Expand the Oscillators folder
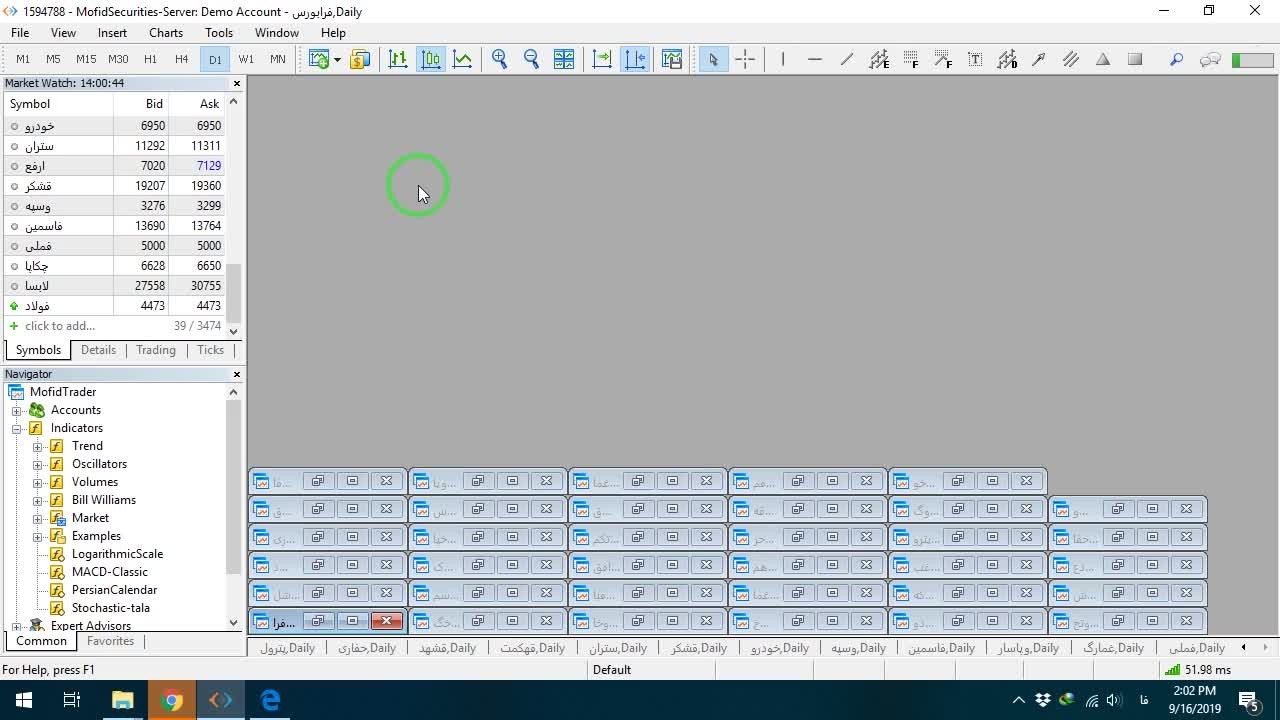Image resolution: width=1280 pixels, height=720 pixels. 38,464
